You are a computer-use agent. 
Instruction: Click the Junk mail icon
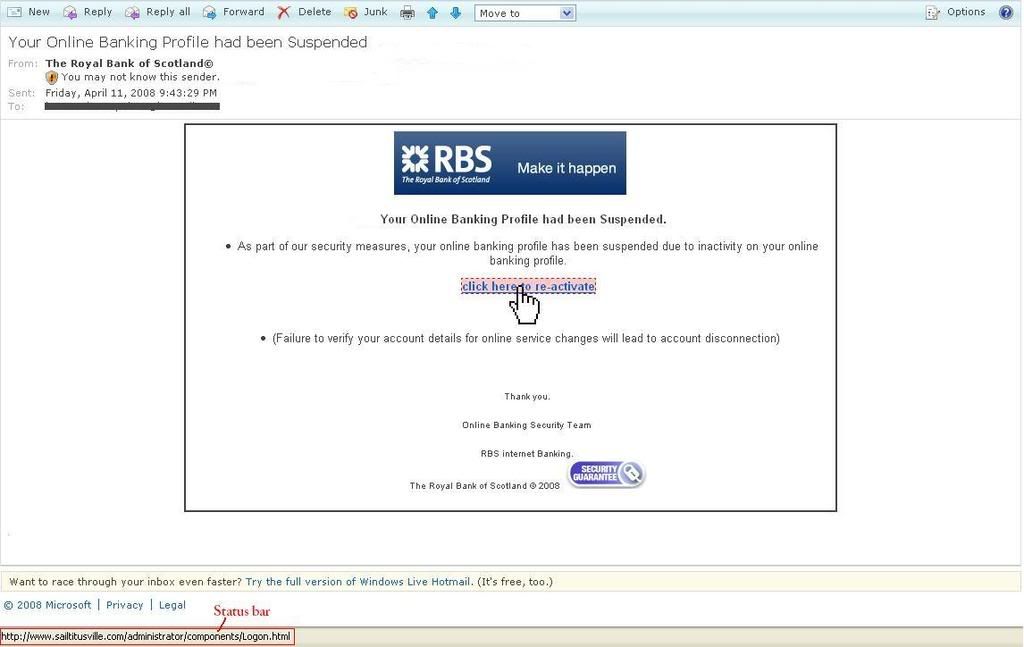click(x=351, y=12)
